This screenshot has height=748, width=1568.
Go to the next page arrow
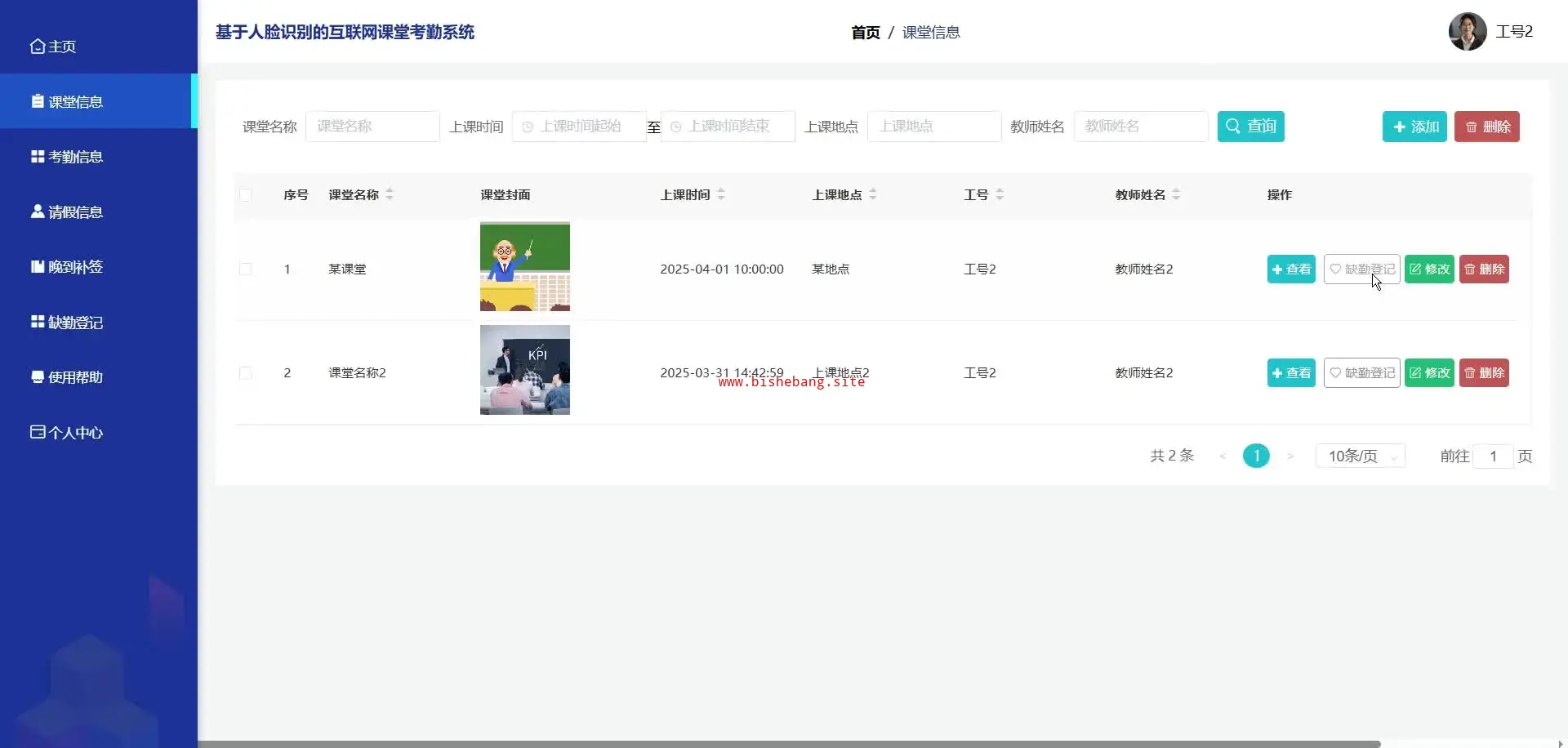tap(1290, 456)
